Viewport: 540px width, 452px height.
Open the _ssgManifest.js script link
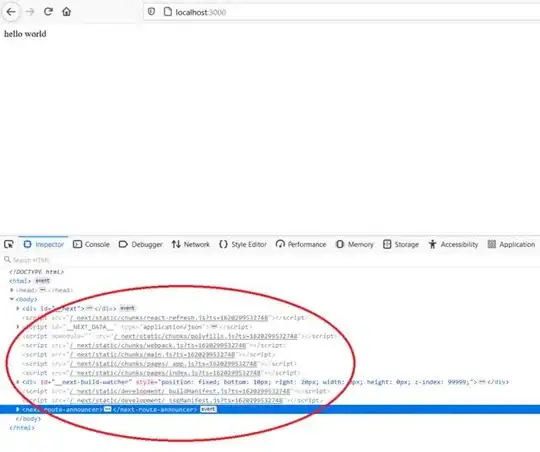point(176,401)
